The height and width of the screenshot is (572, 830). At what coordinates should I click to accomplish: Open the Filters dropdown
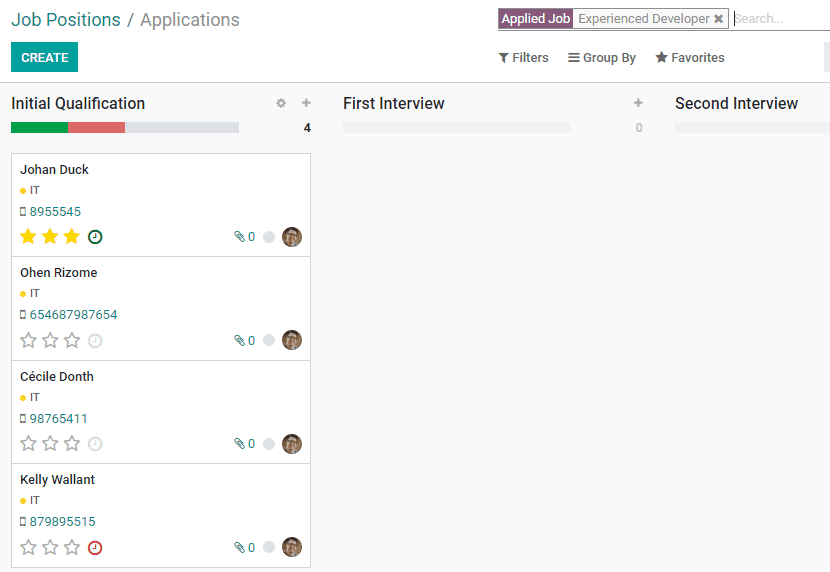(523, 58)
